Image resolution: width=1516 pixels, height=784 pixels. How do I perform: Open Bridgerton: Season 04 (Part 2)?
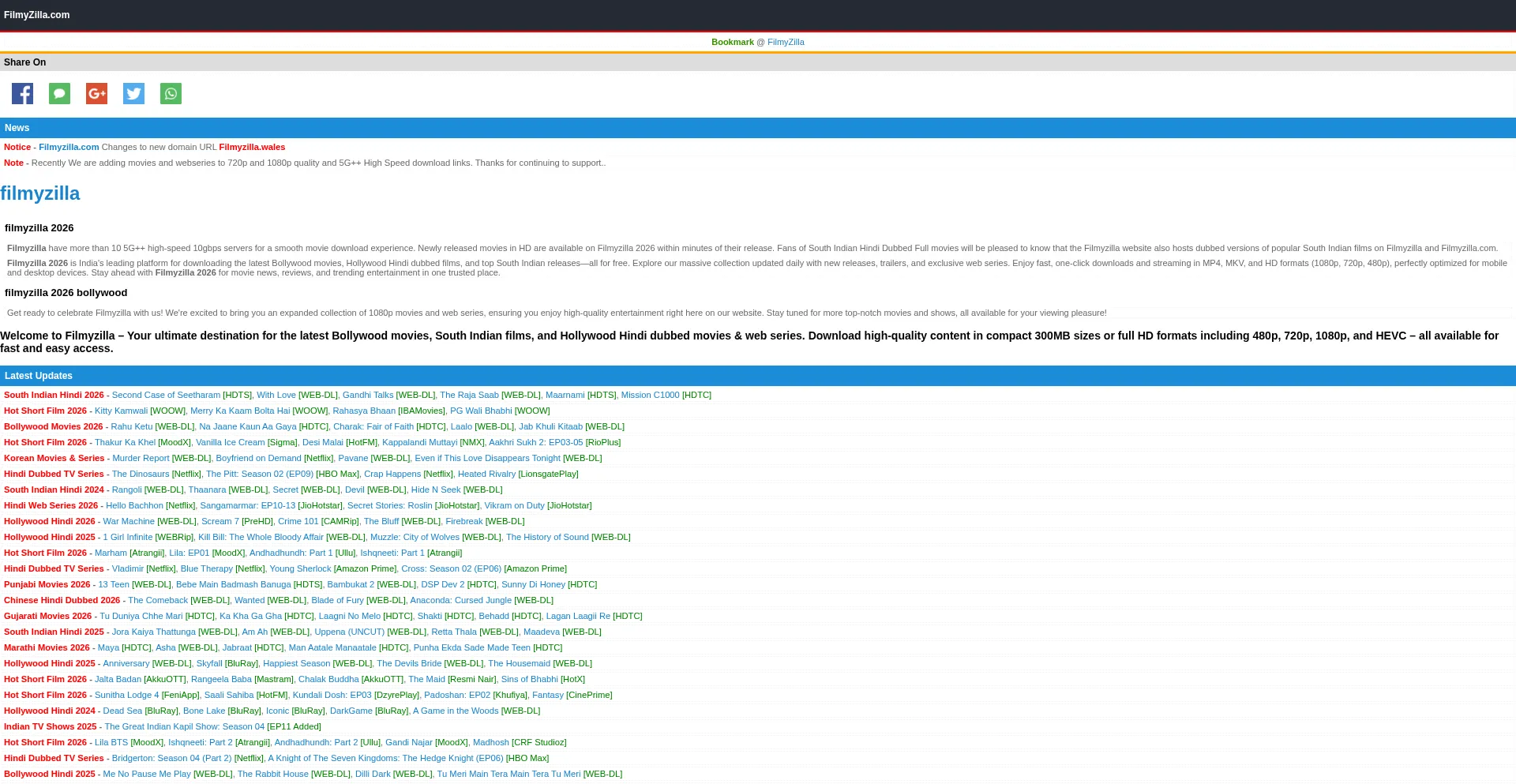(171, 758)
